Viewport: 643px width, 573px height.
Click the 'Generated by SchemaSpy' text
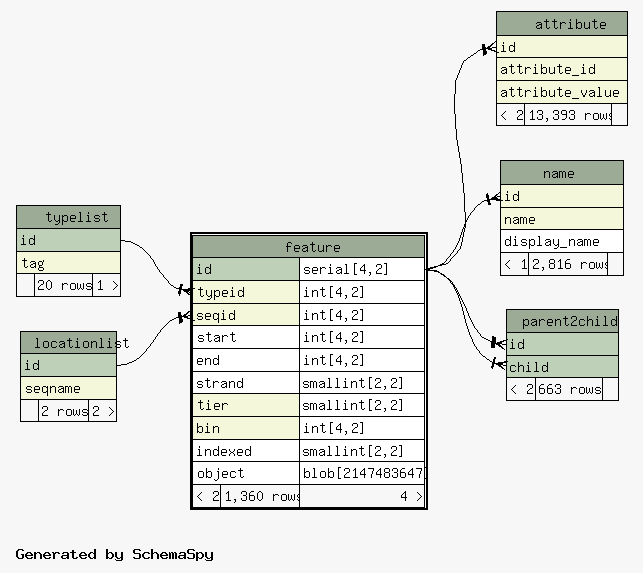pos(114,554)
